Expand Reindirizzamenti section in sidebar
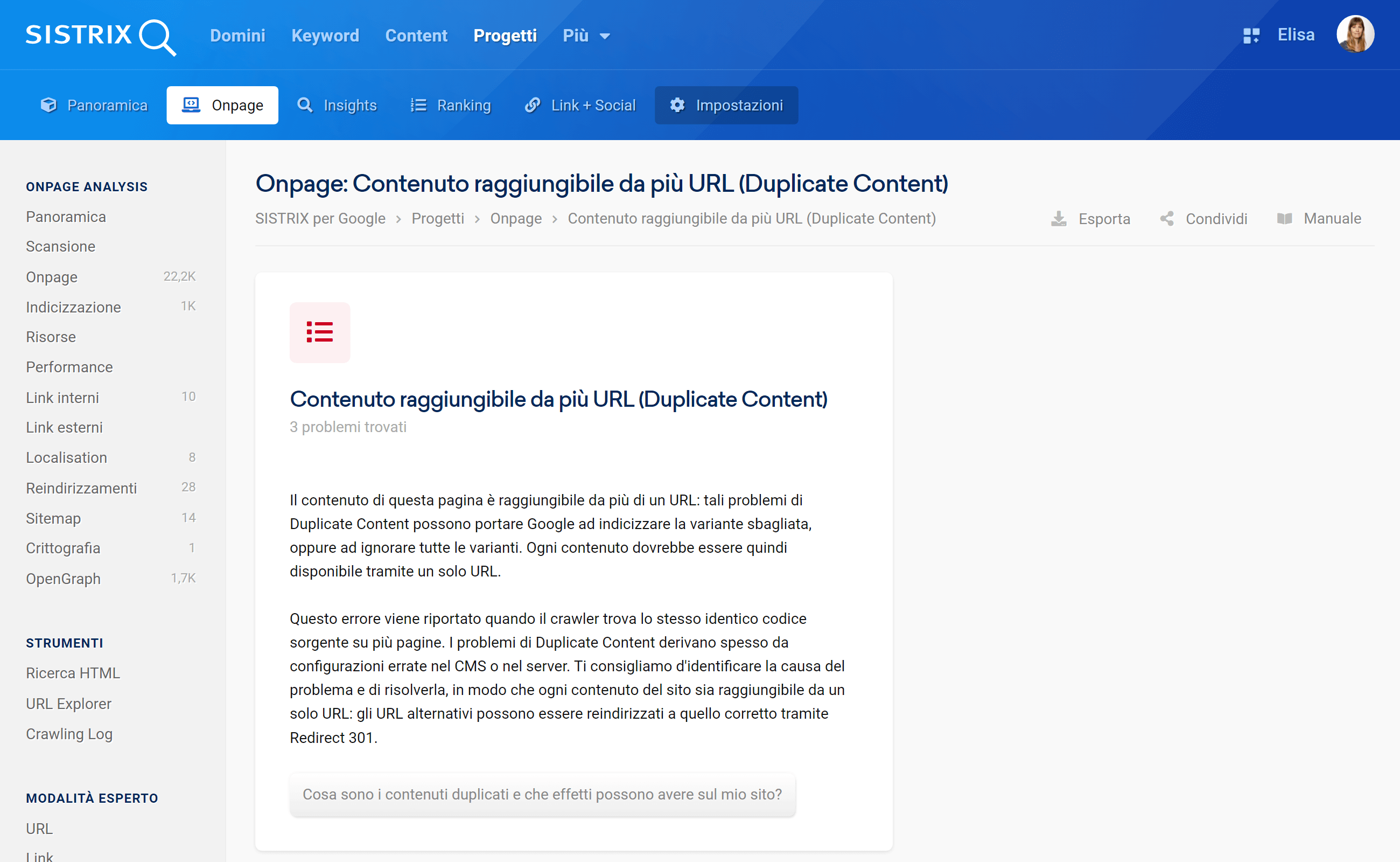This screenshot has width=1400, height=862. [82, 487]
